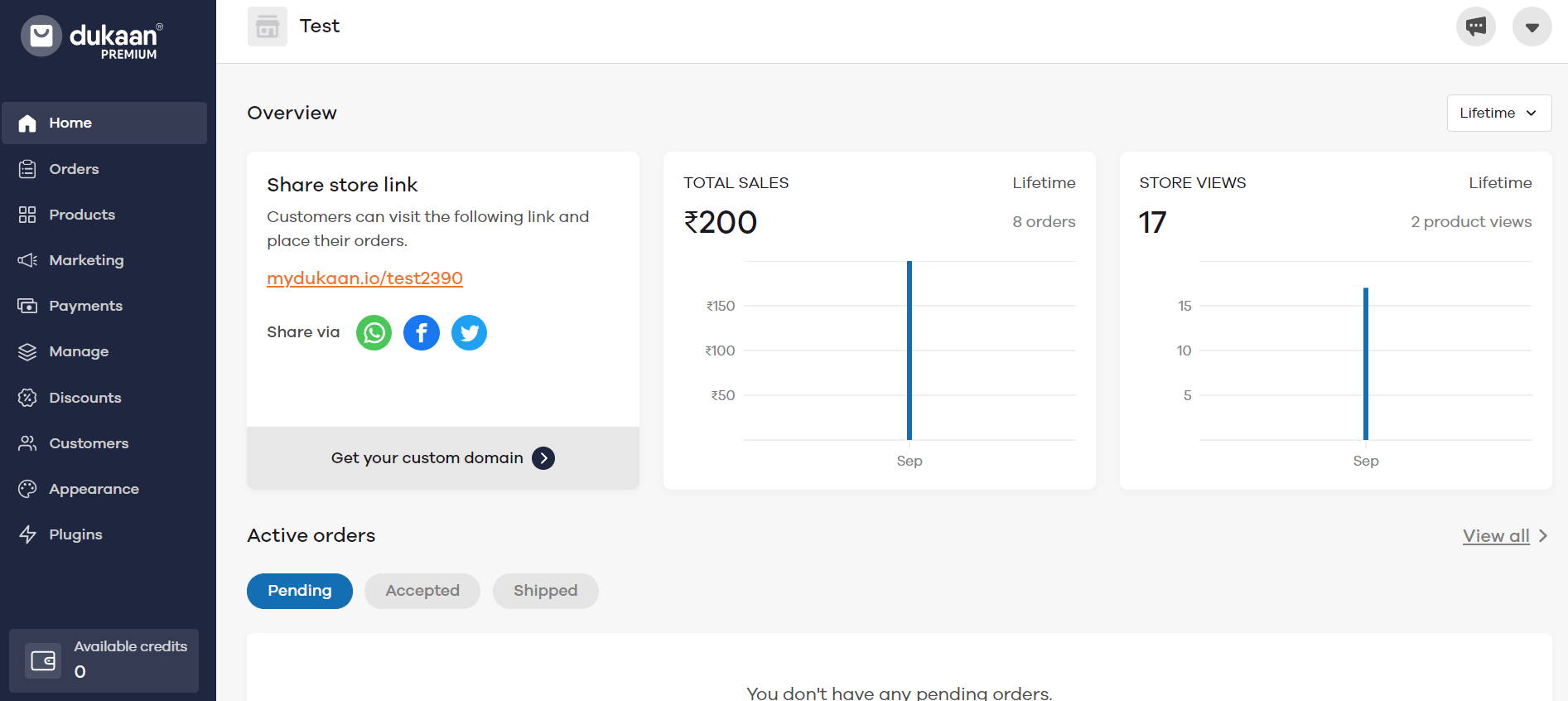Click the Home icon in sidebar
The image size is (1568, 701).
click(x=27, y=123)
